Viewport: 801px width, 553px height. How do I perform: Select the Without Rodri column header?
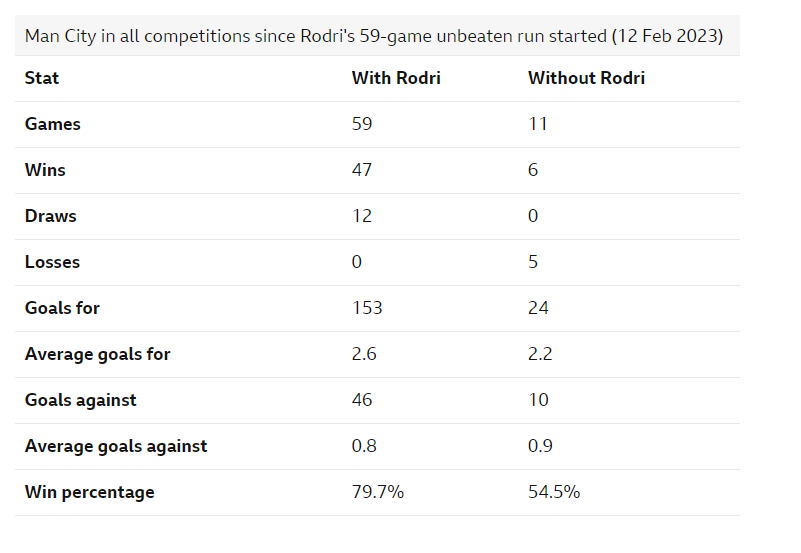586,78
